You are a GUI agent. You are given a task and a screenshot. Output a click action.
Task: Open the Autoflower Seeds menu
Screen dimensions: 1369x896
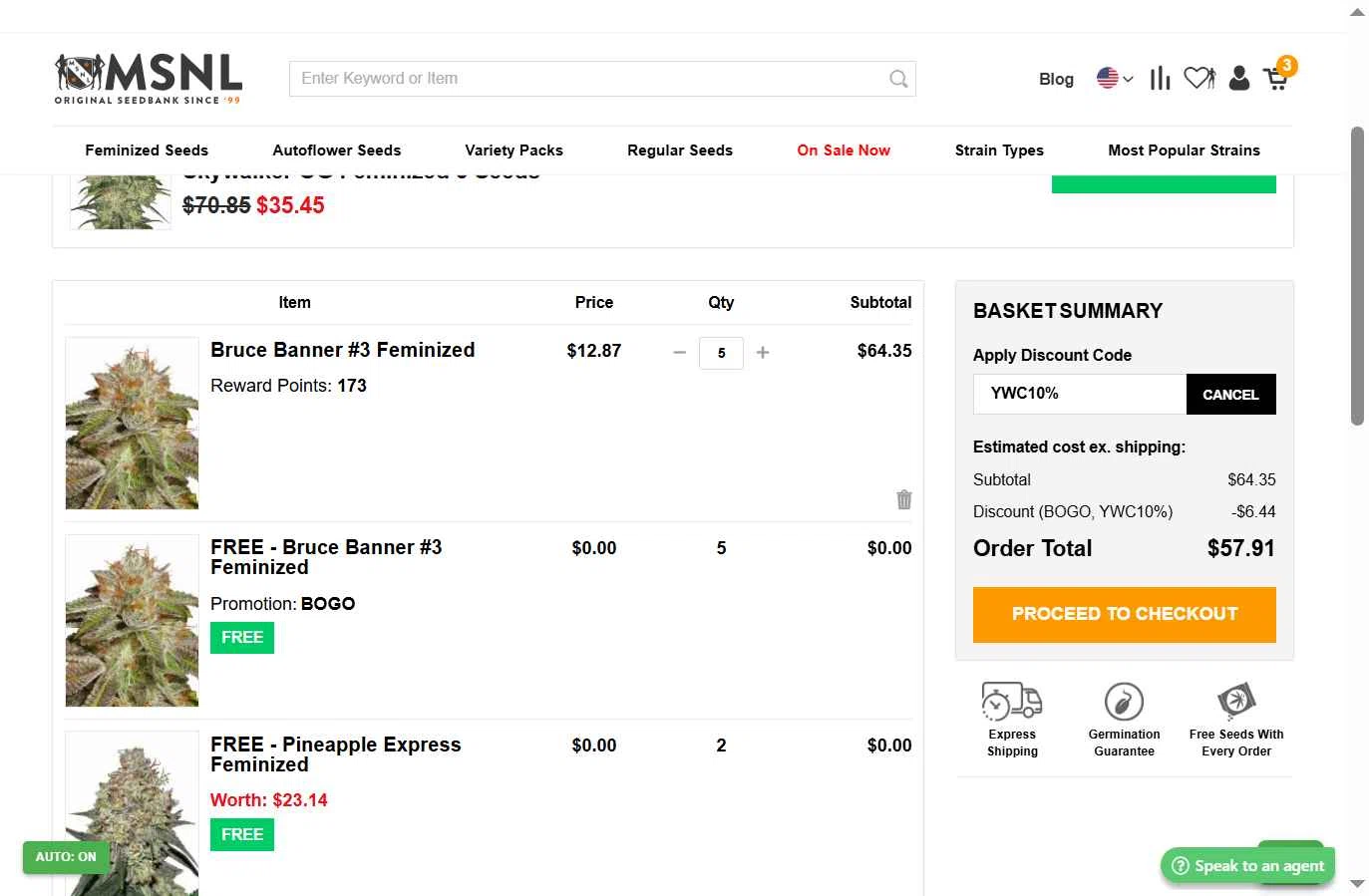(337, 150)
